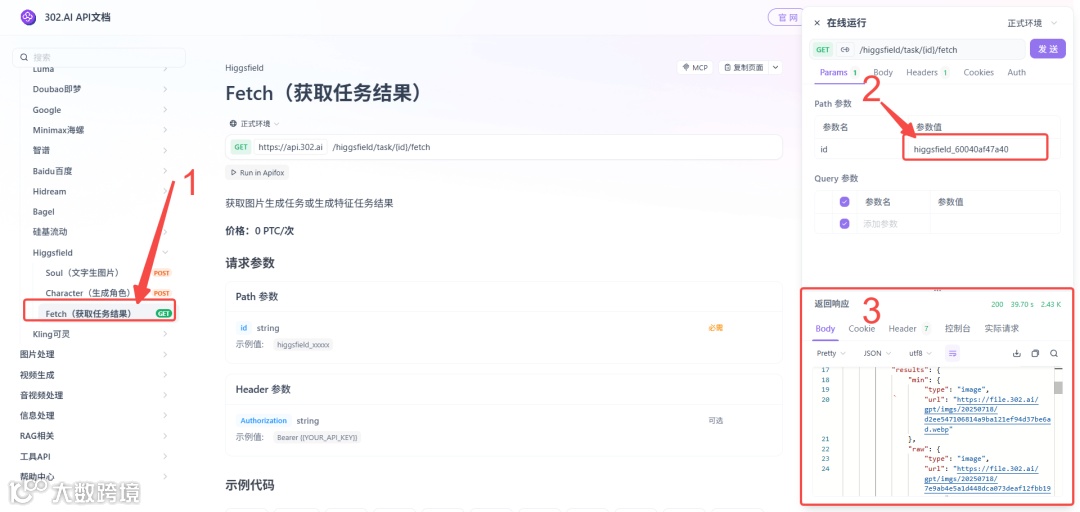Toggle the checkbox beside 添加参数 row
This screenshot has height=512, width=1080.
tap(844, 223)
